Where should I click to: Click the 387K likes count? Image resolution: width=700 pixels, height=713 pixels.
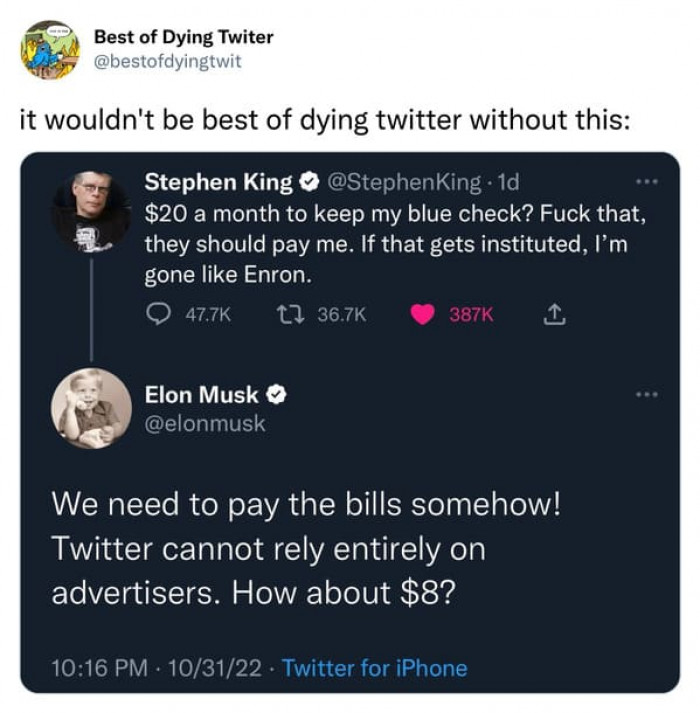pos(471,314)
